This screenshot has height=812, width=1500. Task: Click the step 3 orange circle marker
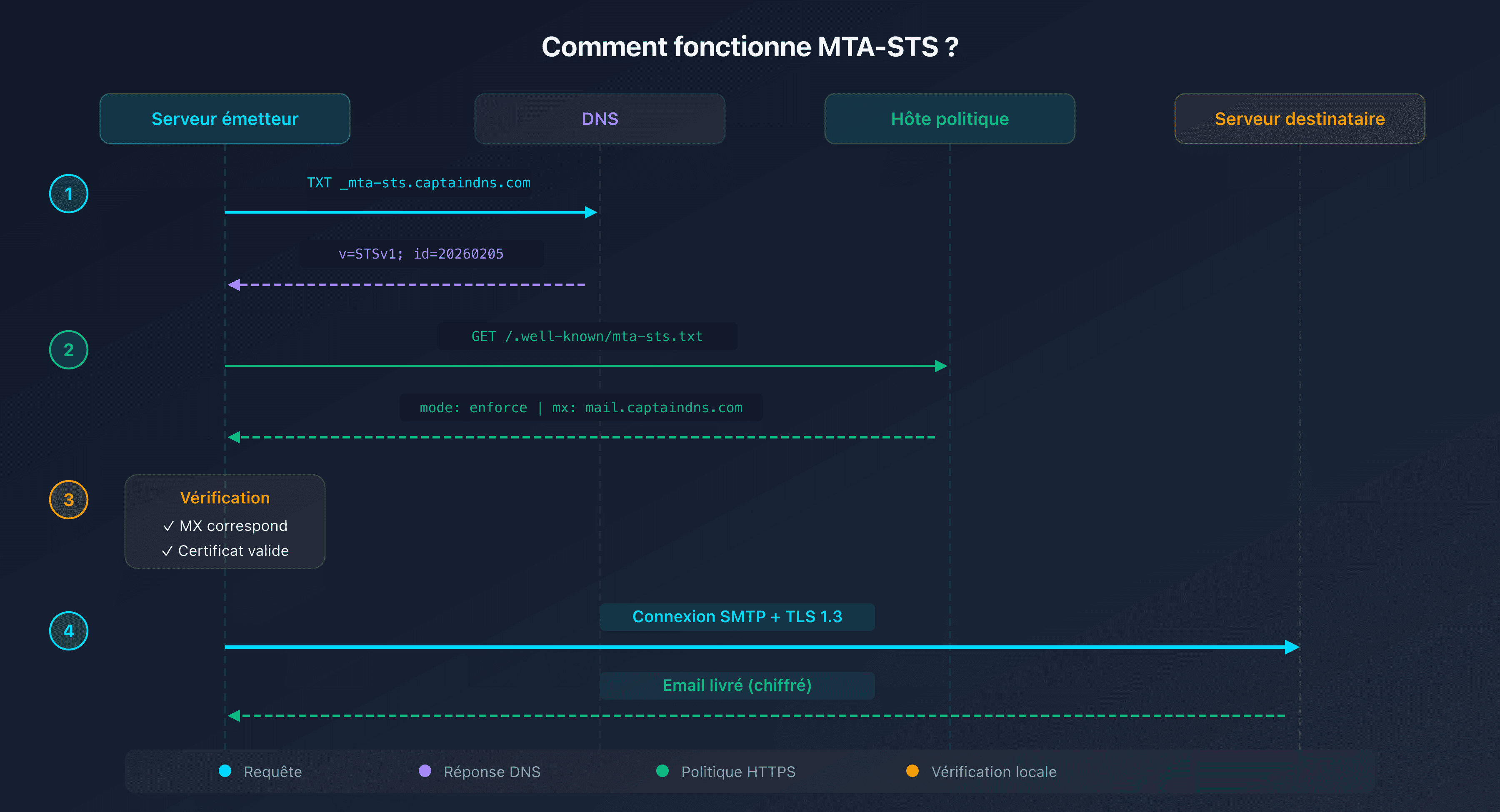[x=69, y=499]
